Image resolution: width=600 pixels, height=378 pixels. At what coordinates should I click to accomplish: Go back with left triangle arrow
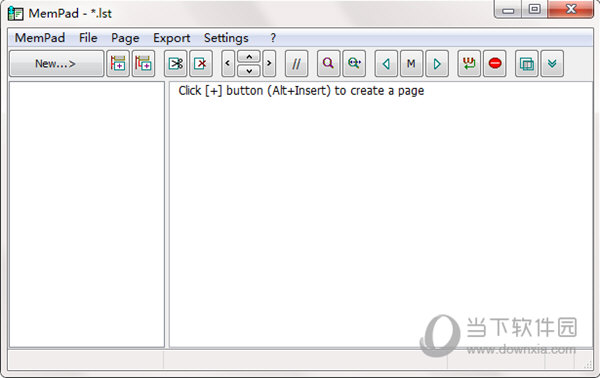tap(386, 64)
